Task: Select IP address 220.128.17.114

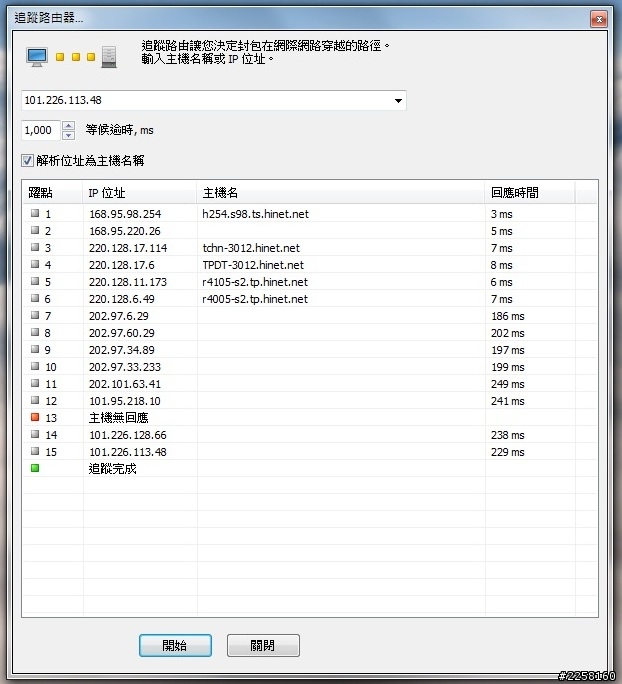Action: [128, 248]
